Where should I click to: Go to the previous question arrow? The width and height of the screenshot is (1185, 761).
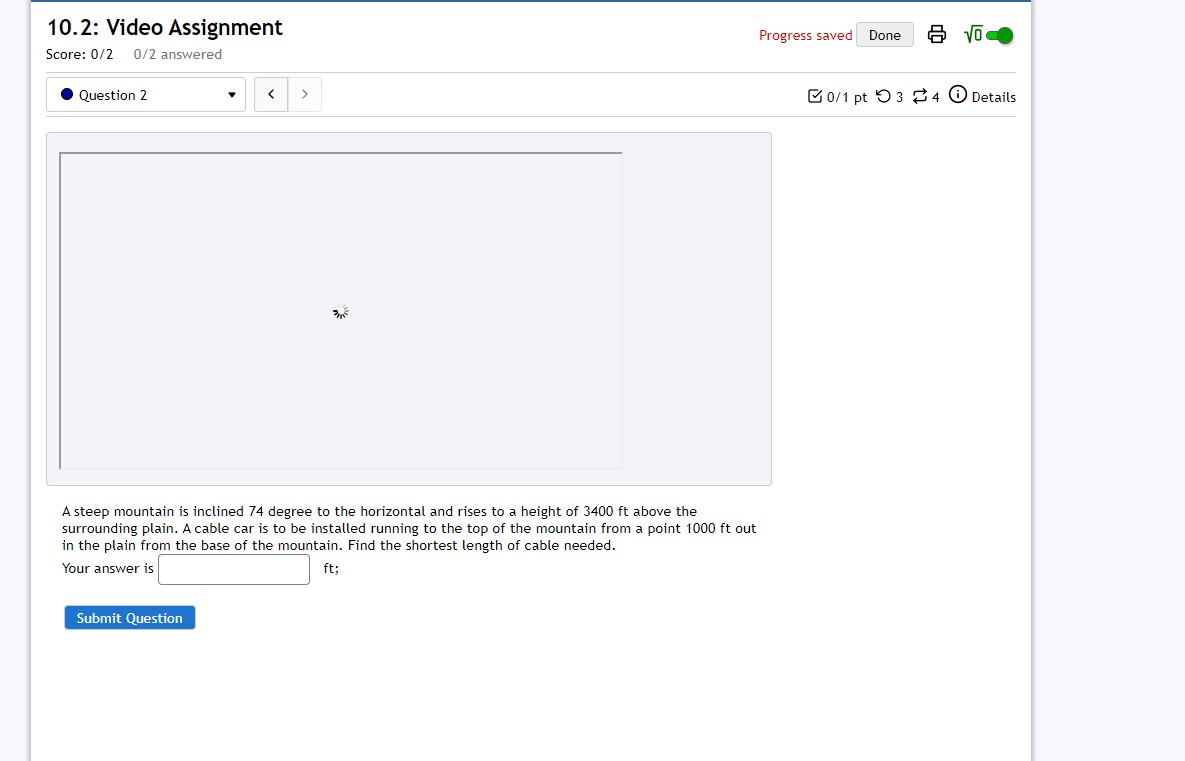click(x=271, y=94)
